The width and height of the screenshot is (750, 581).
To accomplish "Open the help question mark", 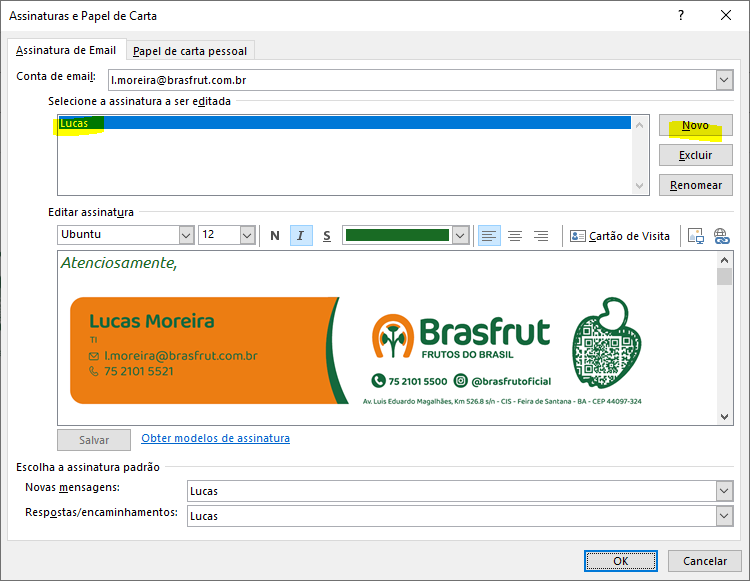I will 681,15.
